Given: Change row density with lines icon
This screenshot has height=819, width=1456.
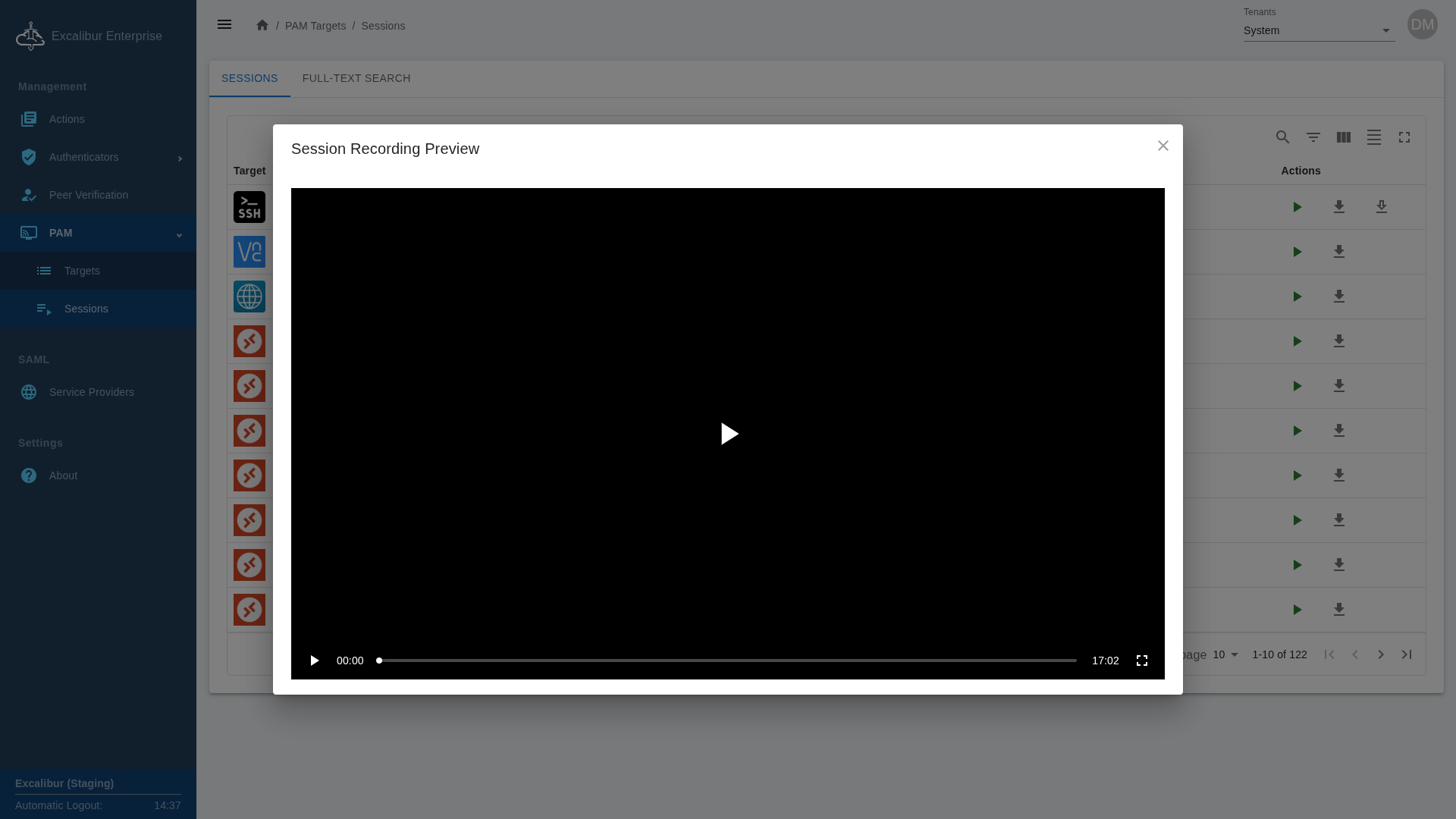Looking at the screenshot, I should pos(1373,137).
